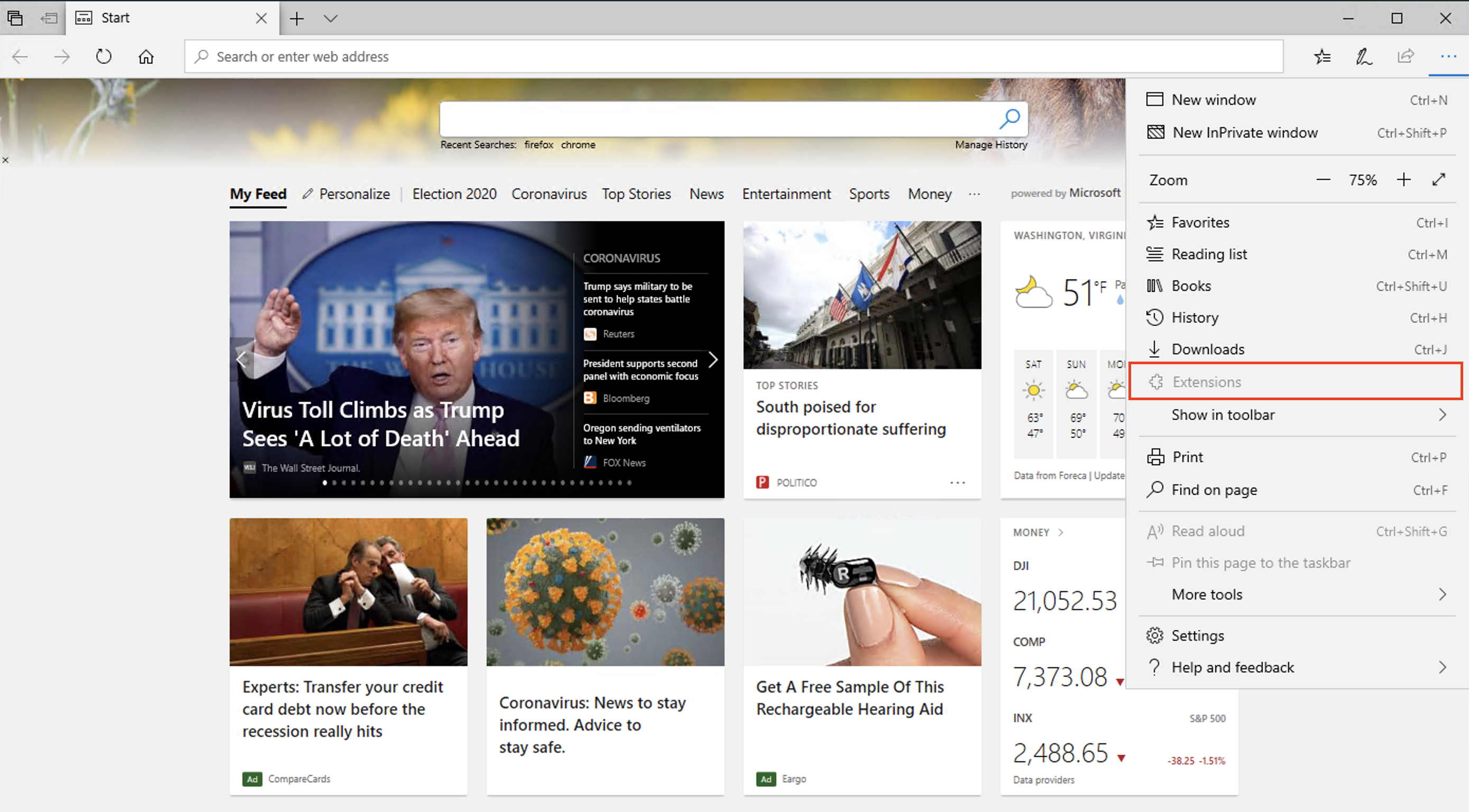This screenshot has width=1469, height=812.
Task: Open Favorites from the menu
Action: pos(1296,223)
